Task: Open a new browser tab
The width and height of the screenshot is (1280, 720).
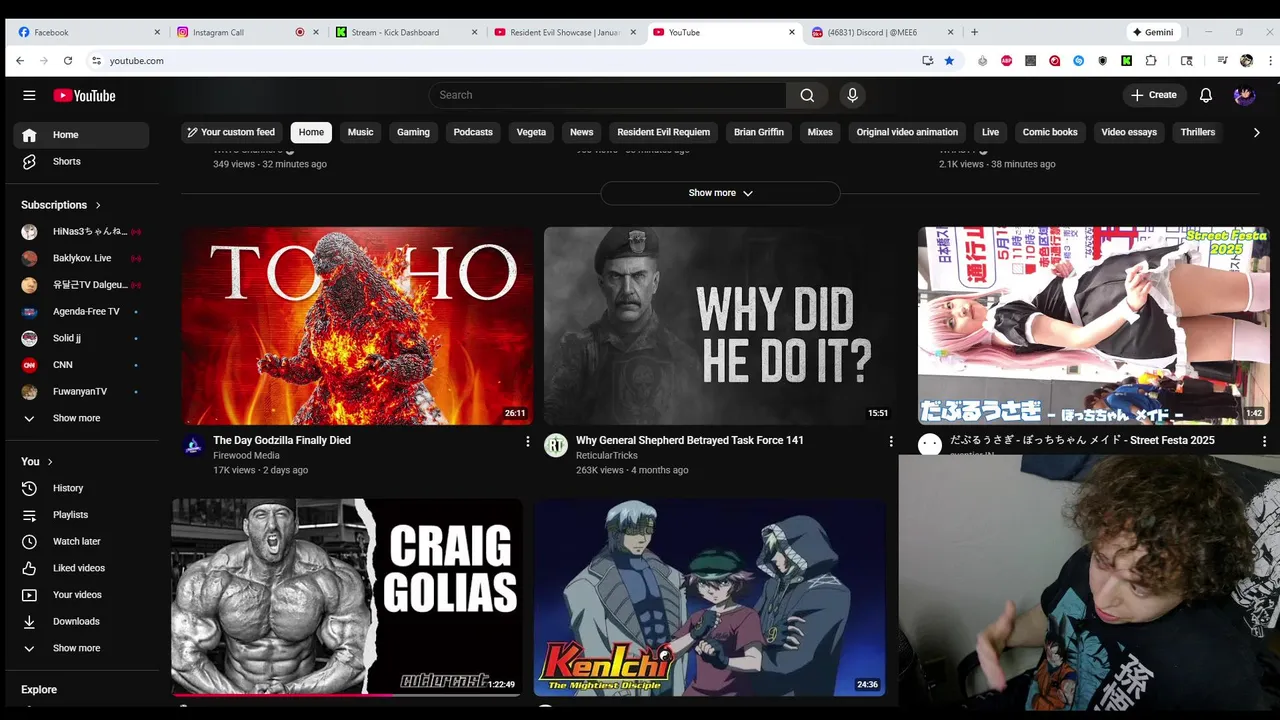Action: [x=974, y=32]
